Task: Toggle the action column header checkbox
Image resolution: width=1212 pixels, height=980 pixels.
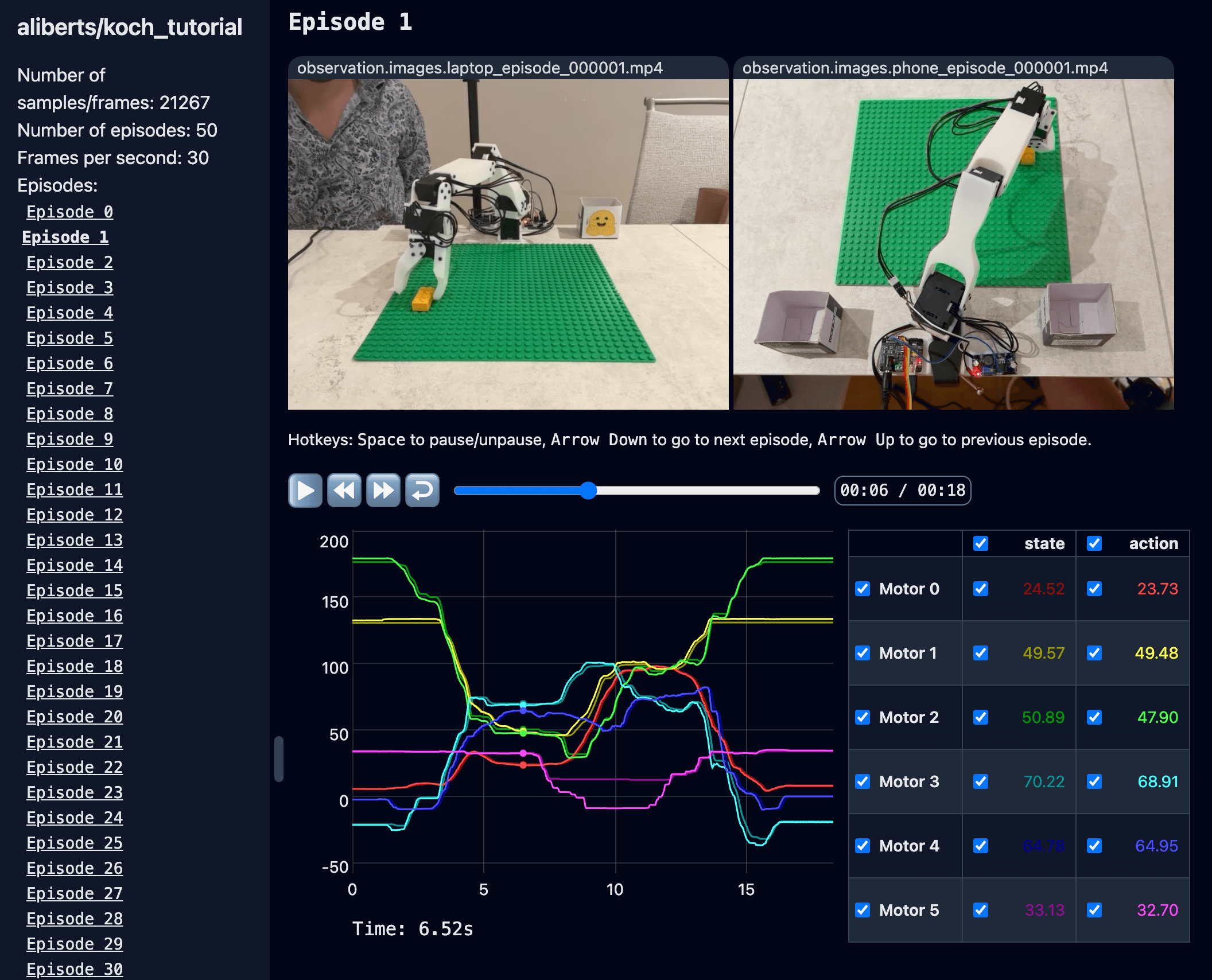Action: point(1094,543)
